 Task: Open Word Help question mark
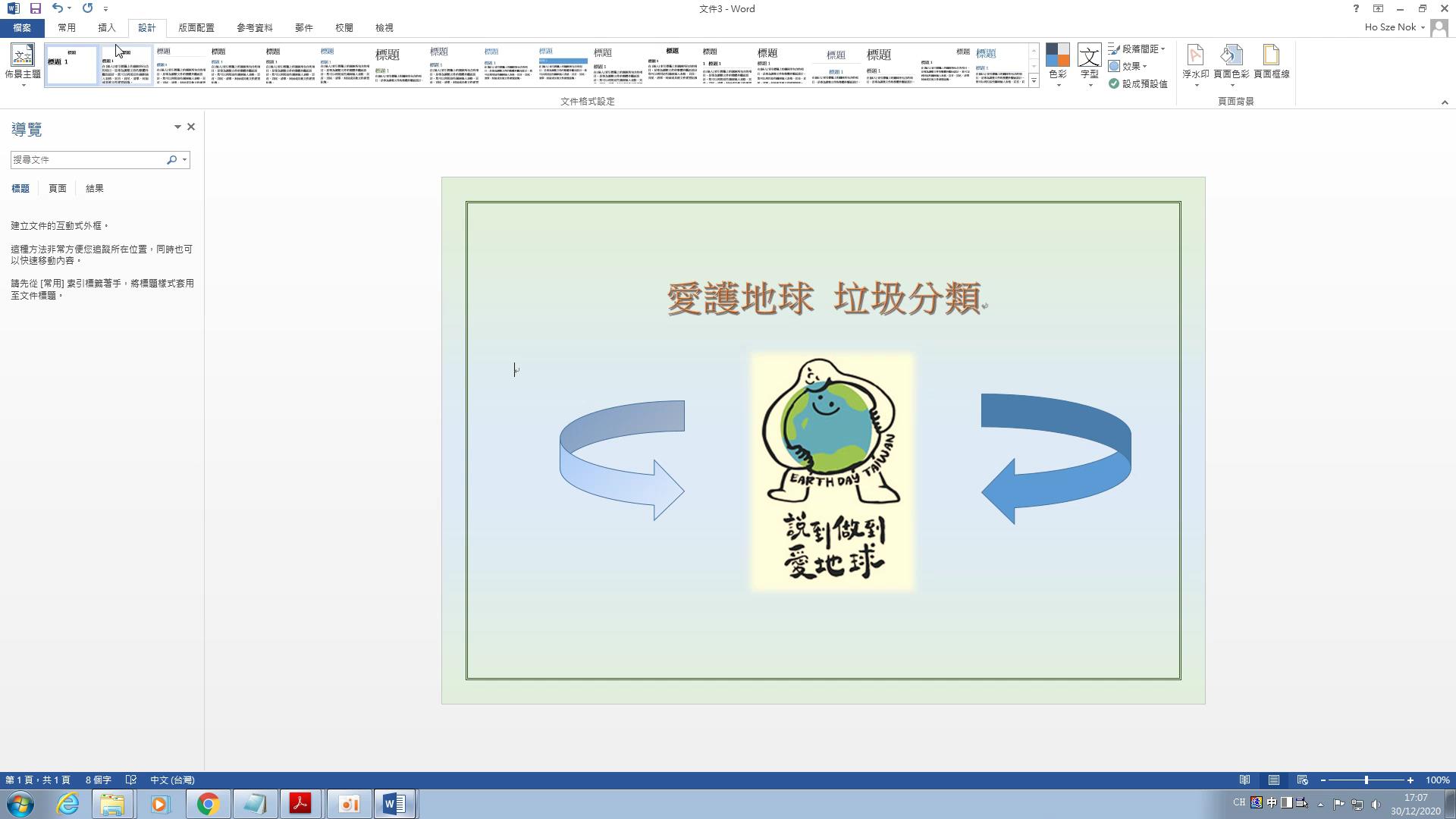tap(1356, 8)
